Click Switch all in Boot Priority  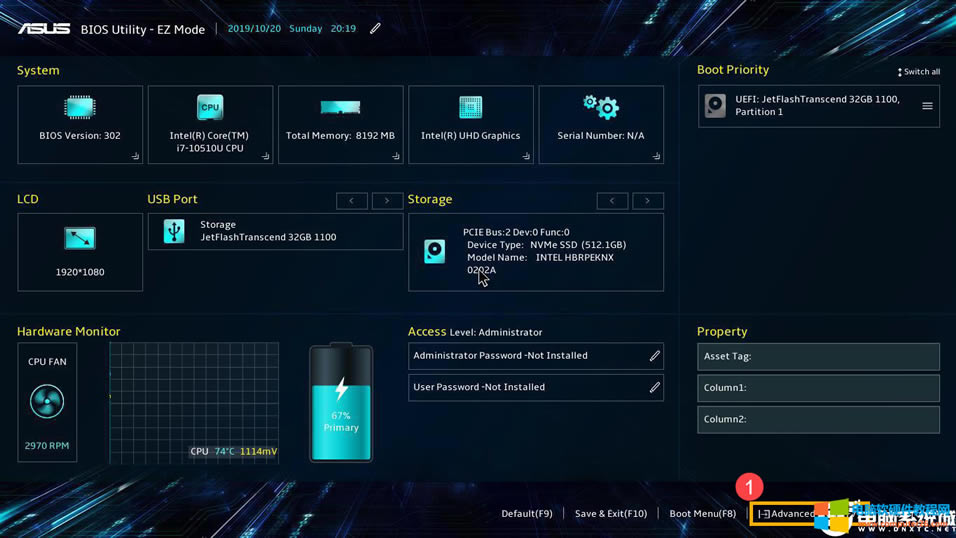coord(918,72)
